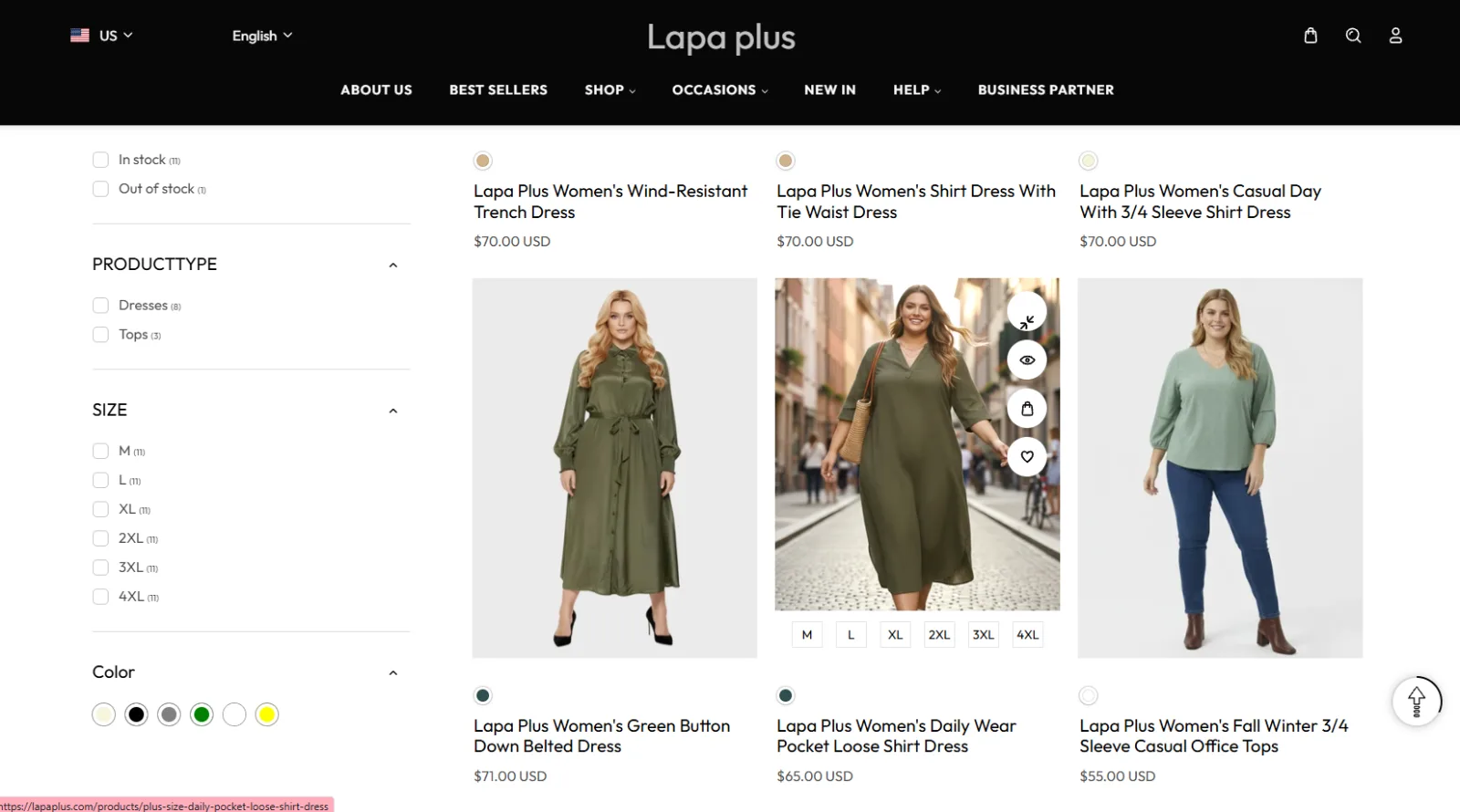Open BUSINESS PARTNER menu item

1046,89
